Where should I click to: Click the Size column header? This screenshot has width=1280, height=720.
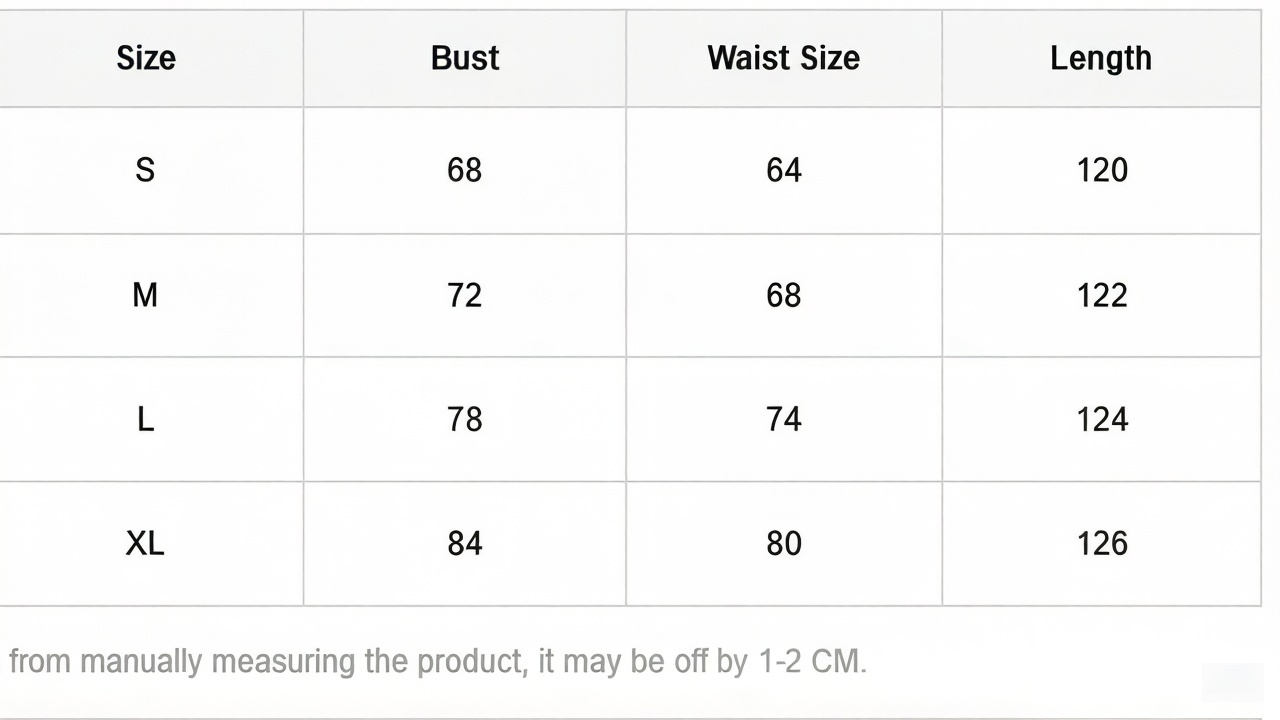pos(146,58)
